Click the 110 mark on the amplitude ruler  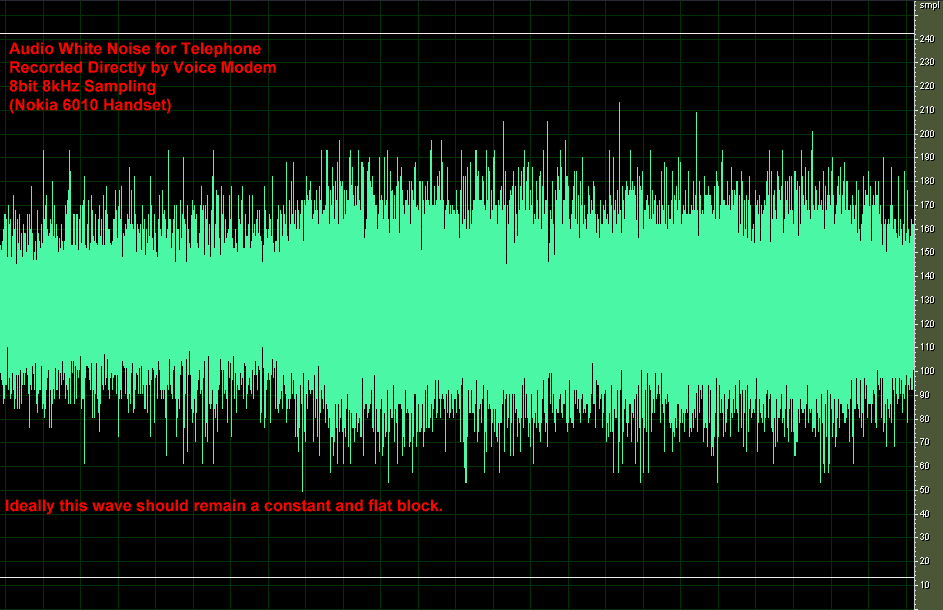(927, 347)
